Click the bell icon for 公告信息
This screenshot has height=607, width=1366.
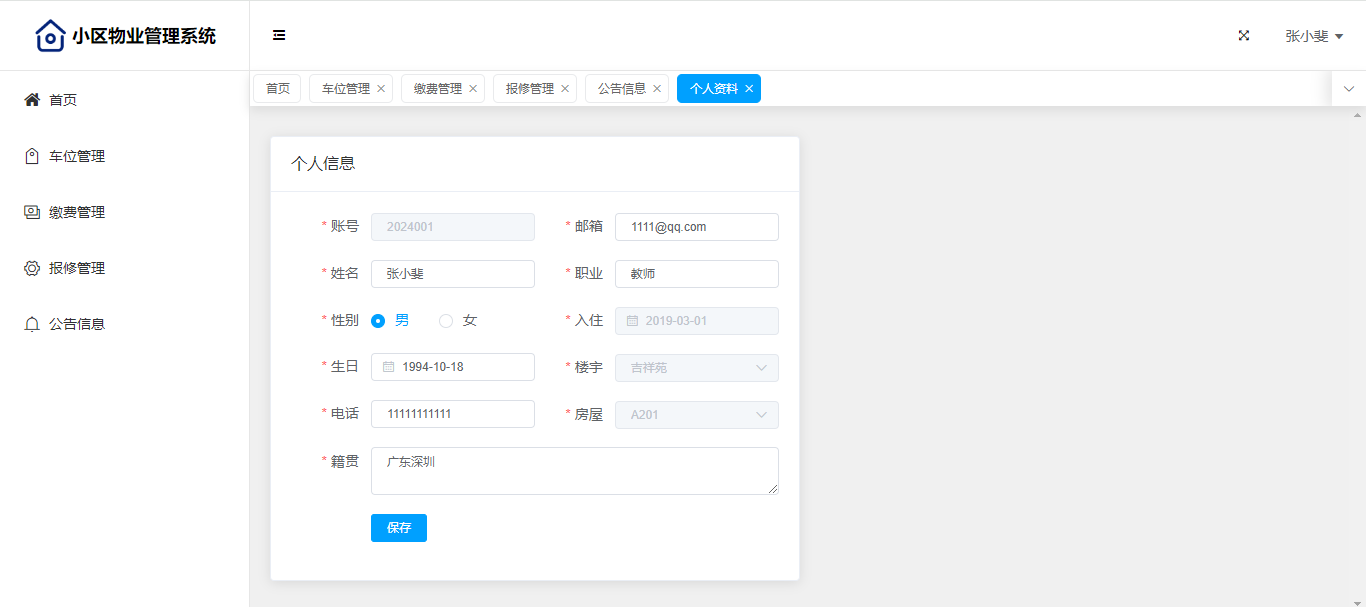click(x=32, y=324)
